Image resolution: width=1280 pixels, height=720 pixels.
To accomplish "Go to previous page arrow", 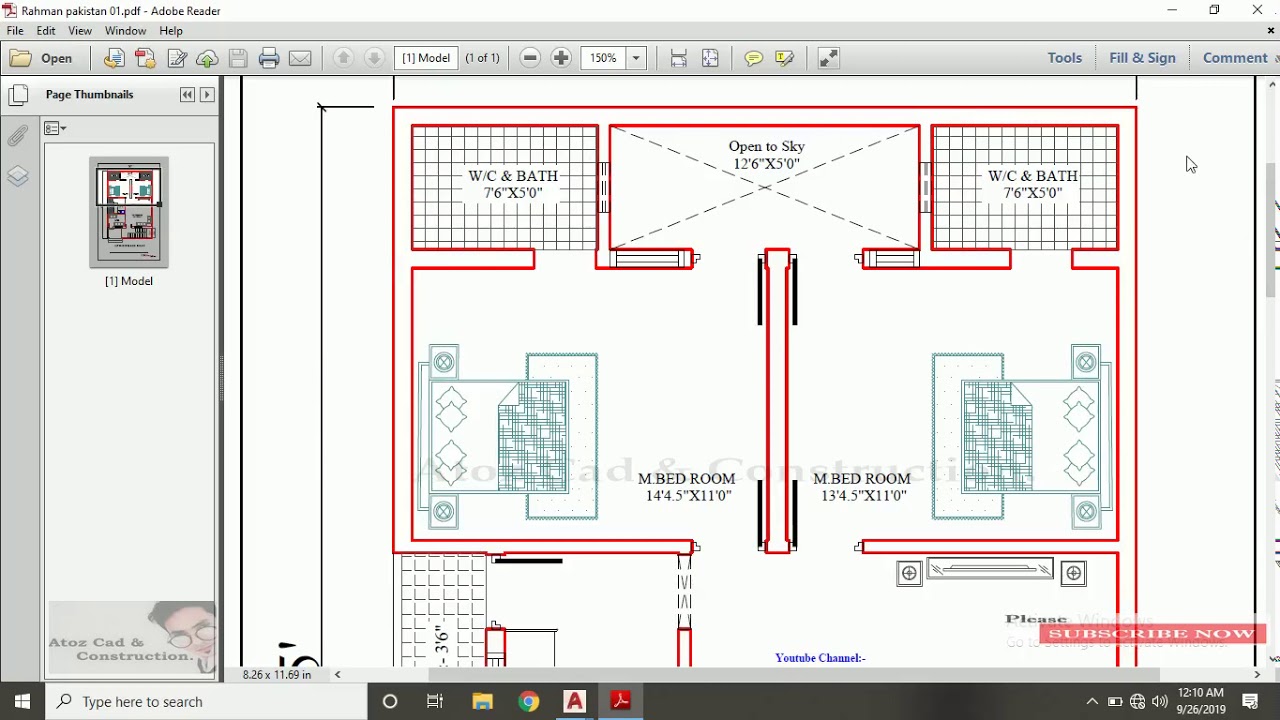I will 343,58.
